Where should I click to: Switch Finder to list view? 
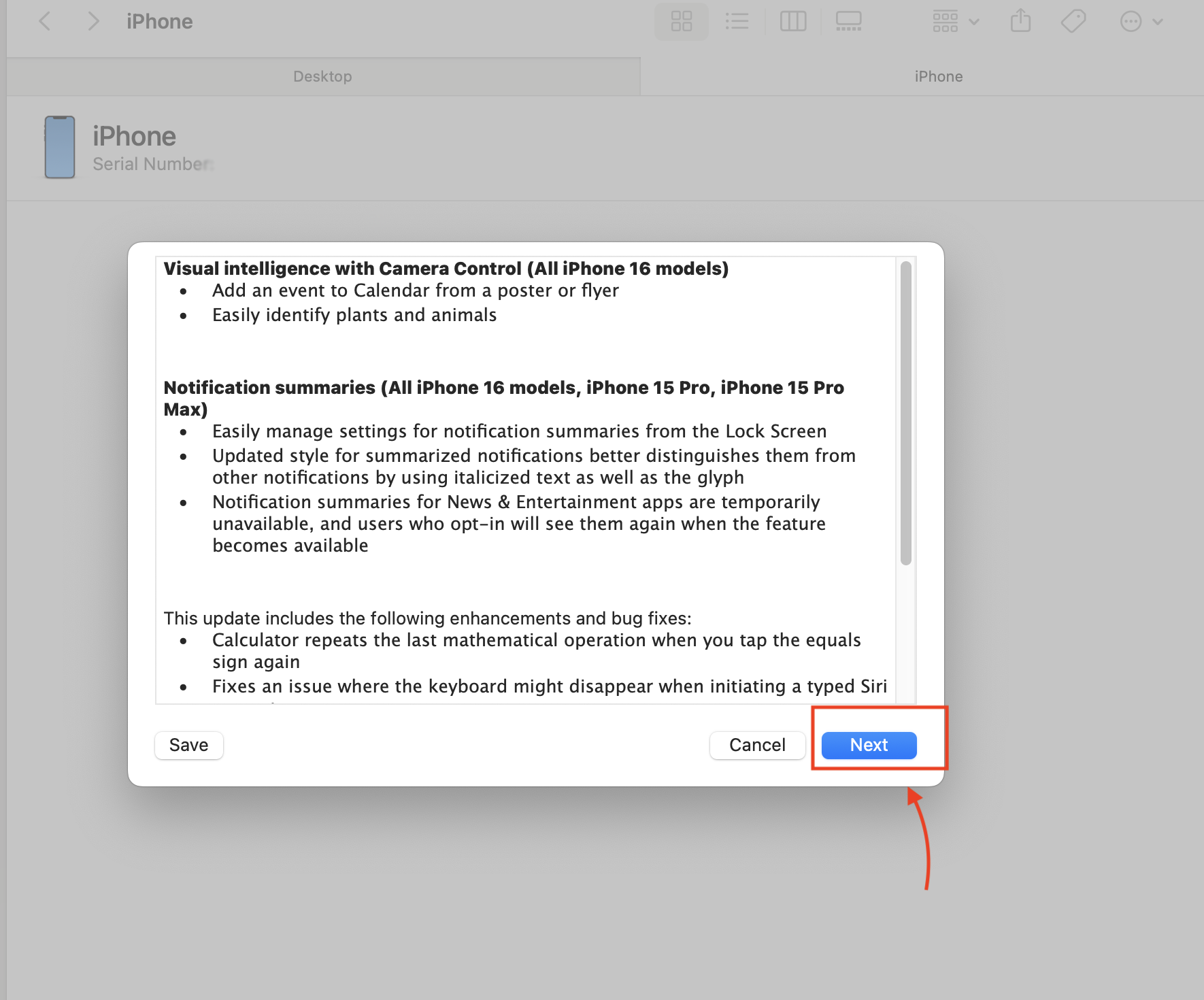pos(737,22)
